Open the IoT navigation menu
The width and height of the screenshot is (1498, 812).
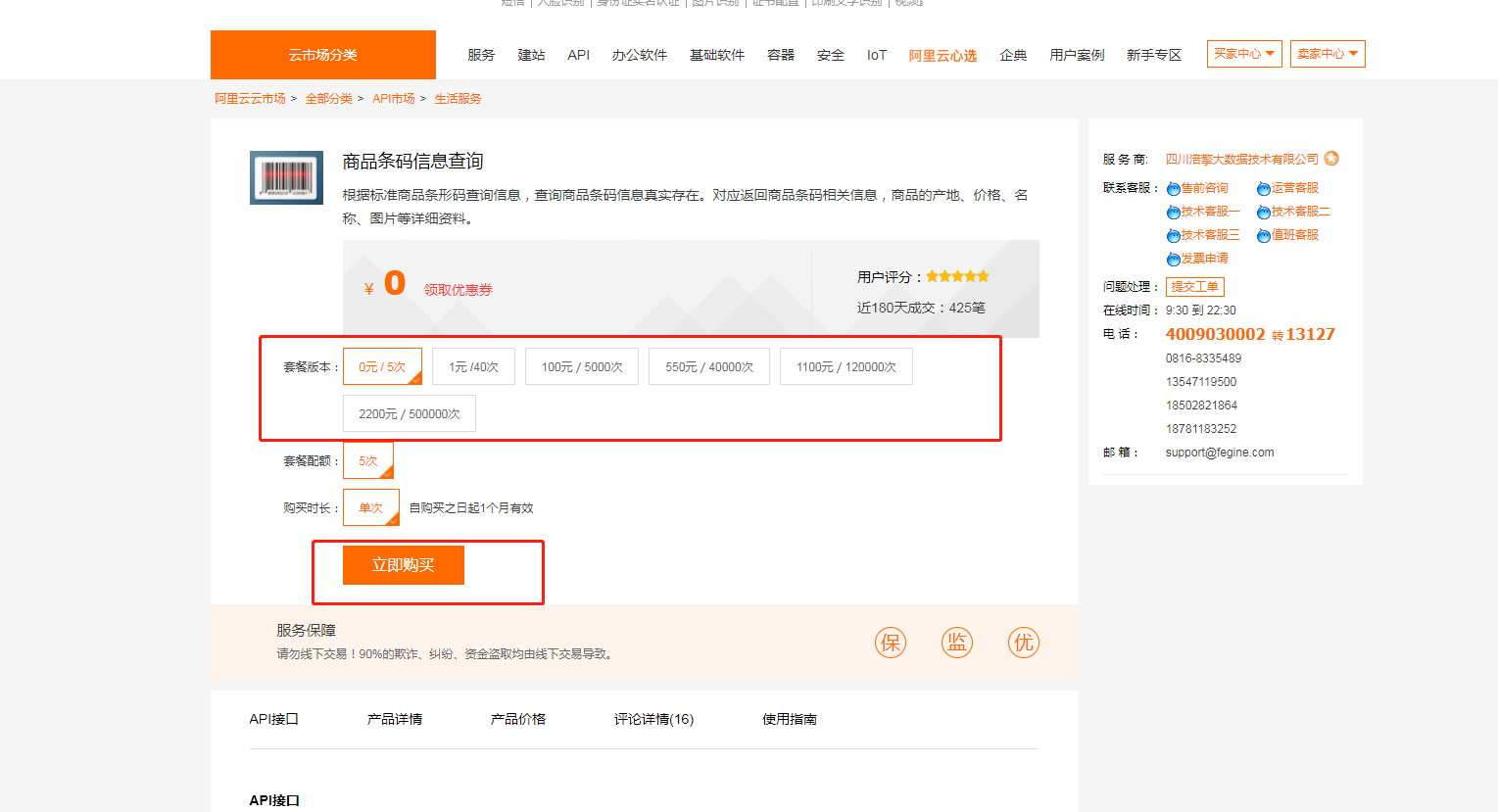tap(877, 55)
